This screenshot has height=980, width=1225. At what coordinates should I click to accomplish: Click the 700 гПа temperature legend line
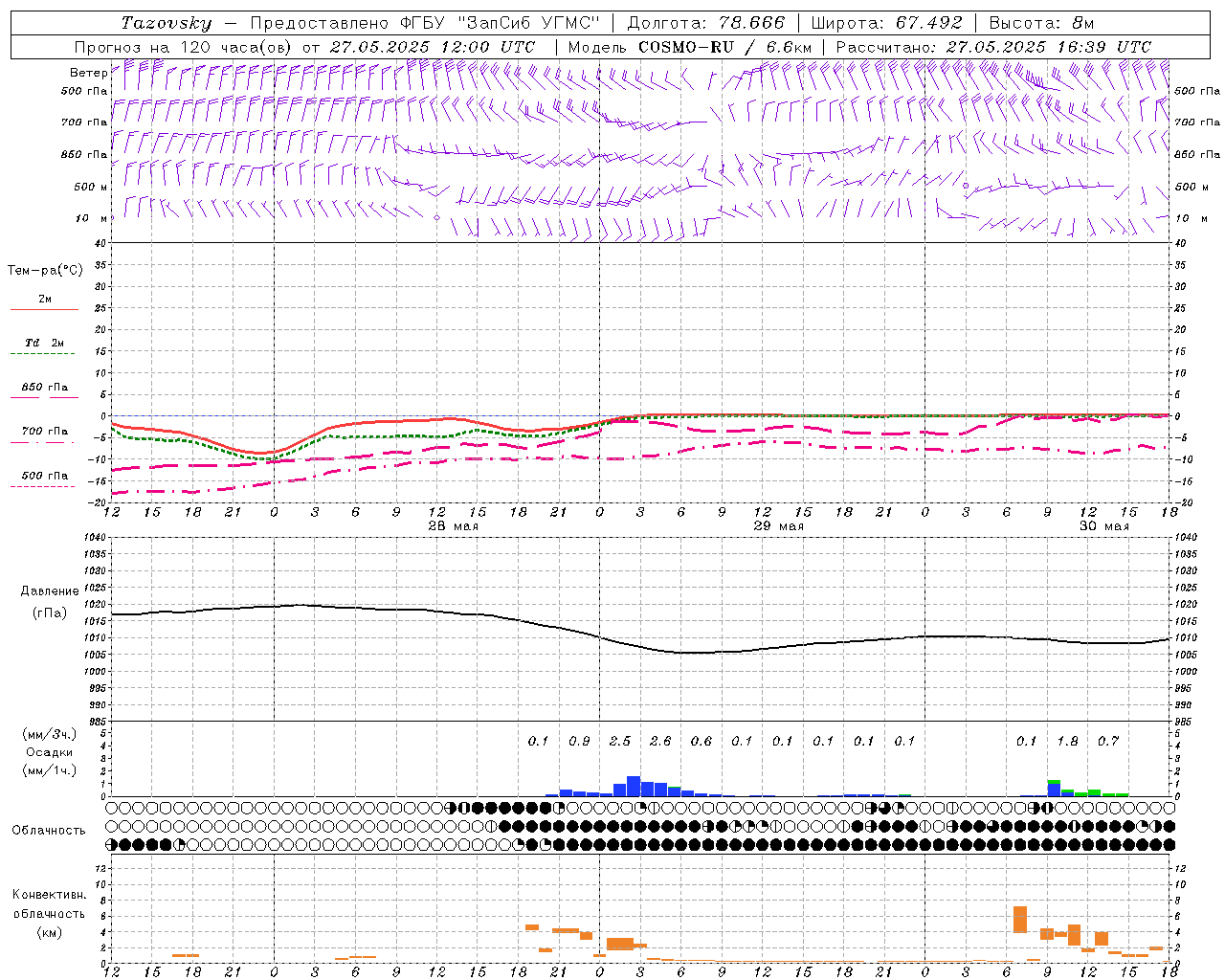[x=44, y=442]
